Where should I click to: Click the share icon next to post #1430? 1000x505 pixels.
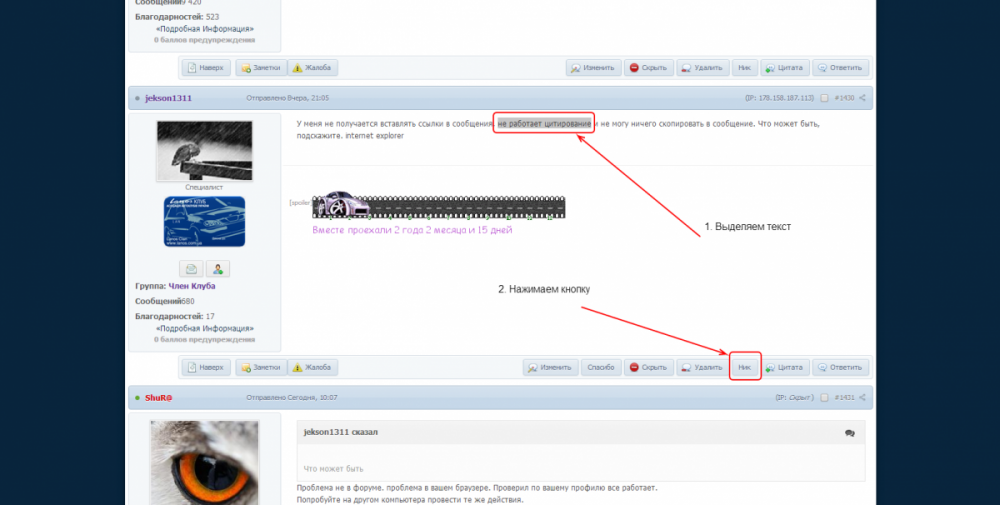point(863,98)
